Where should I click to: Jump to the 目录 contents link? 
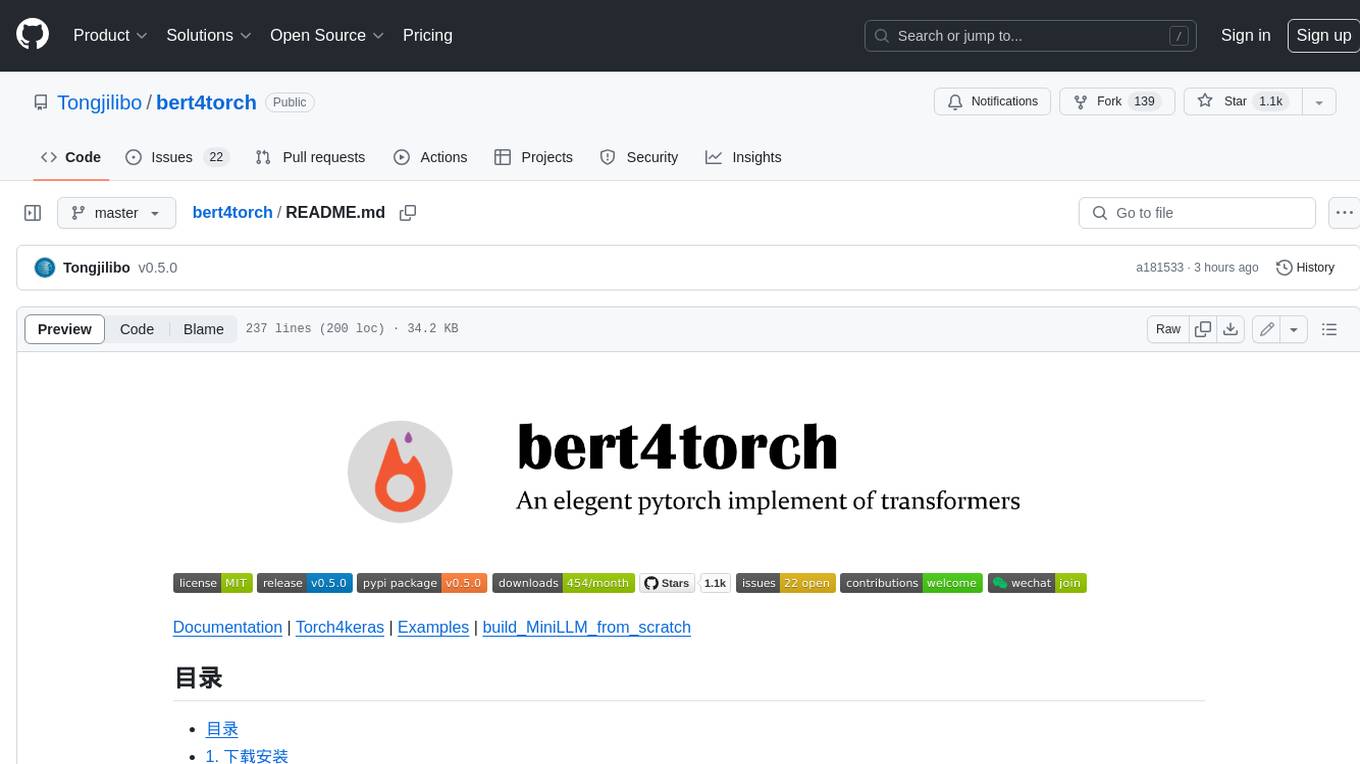(x=222, y=729)
